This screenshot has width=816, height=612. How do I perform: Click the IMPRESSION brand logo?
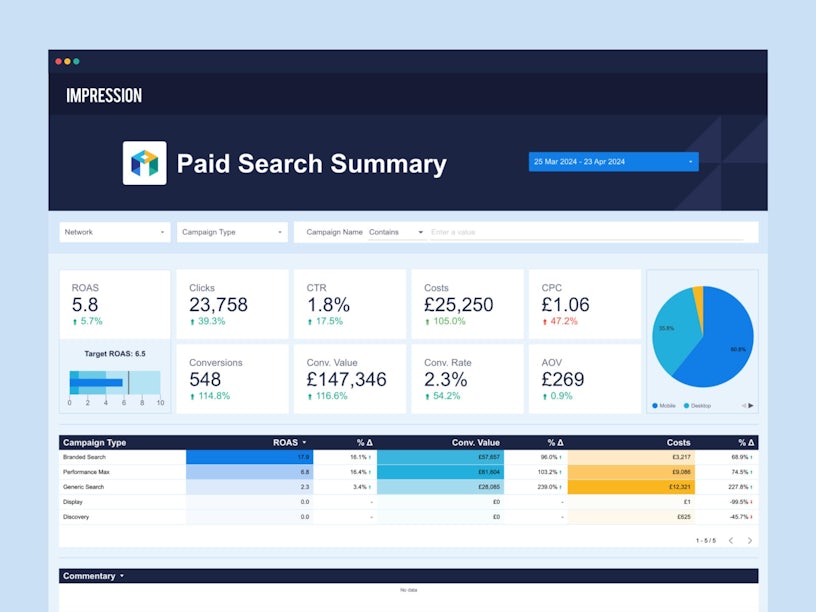point(104,96)
